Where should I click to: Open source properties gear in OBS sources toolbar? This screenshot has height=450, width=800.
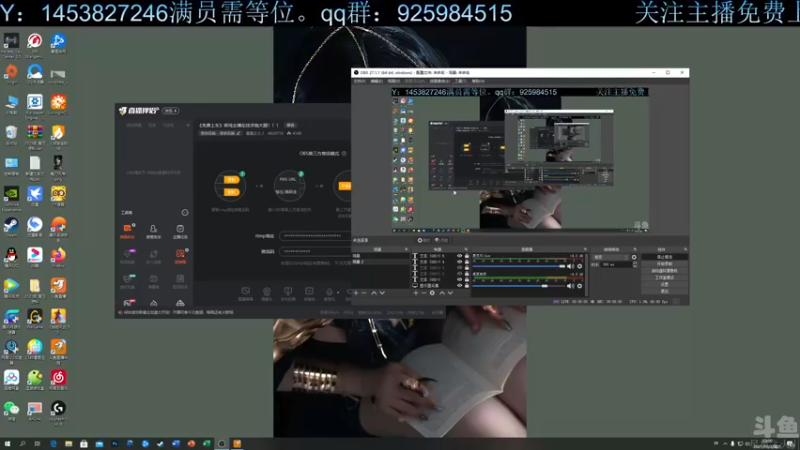432,293
